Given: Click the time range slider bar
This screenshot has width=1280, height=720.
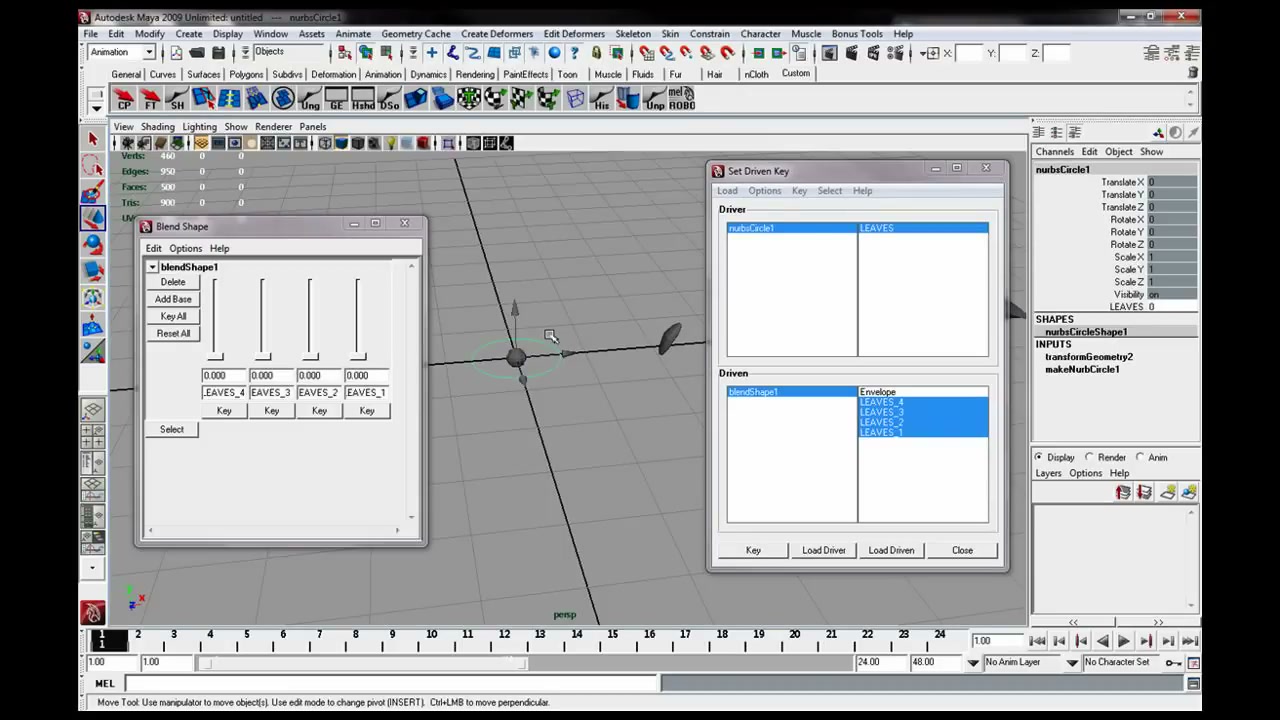Looking at the screenshot, I should click(363, 662).
